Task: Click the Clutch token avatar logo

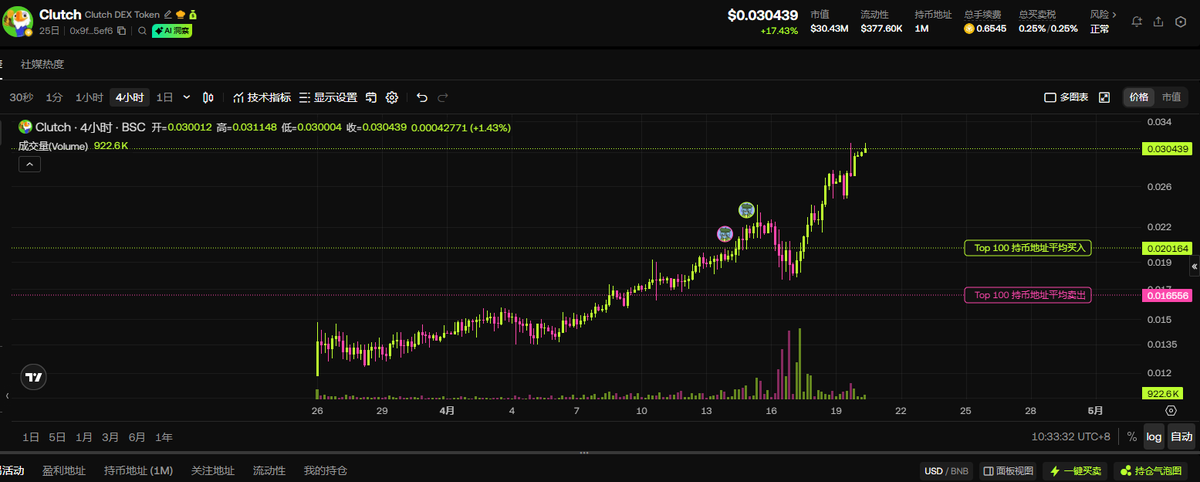Action: tap(17, 21)
